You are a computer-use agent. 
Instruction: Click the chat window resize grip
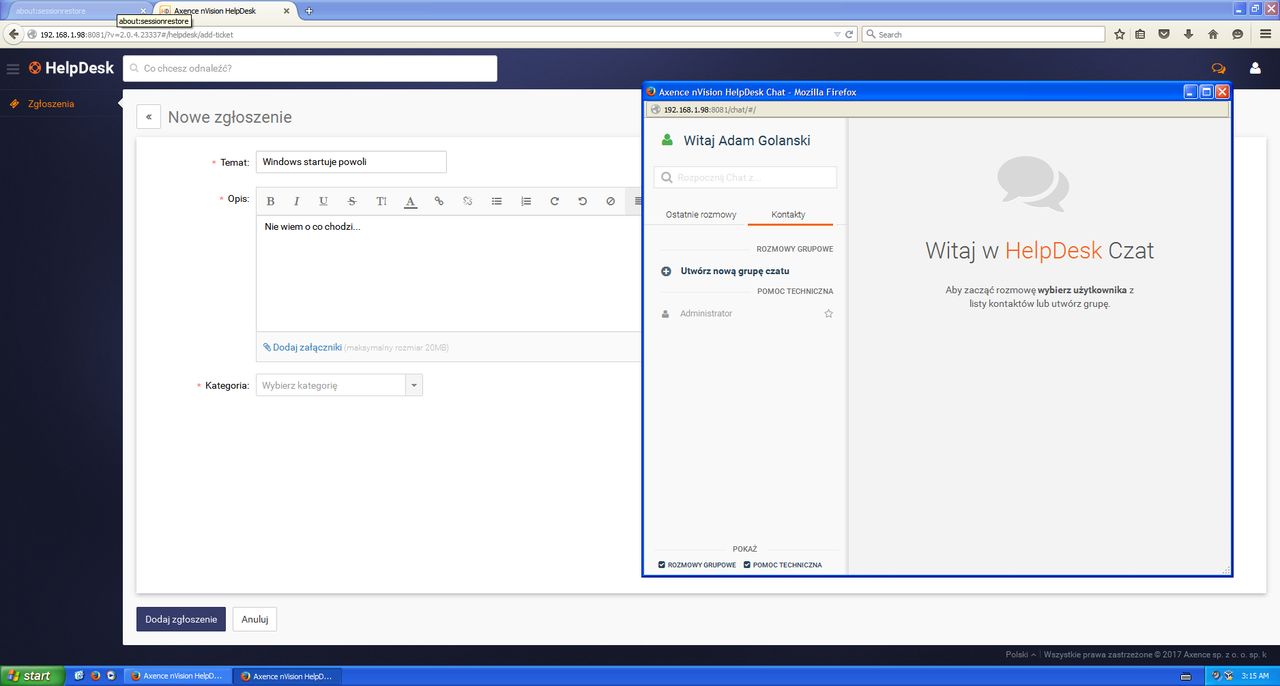click(1225, 570)
